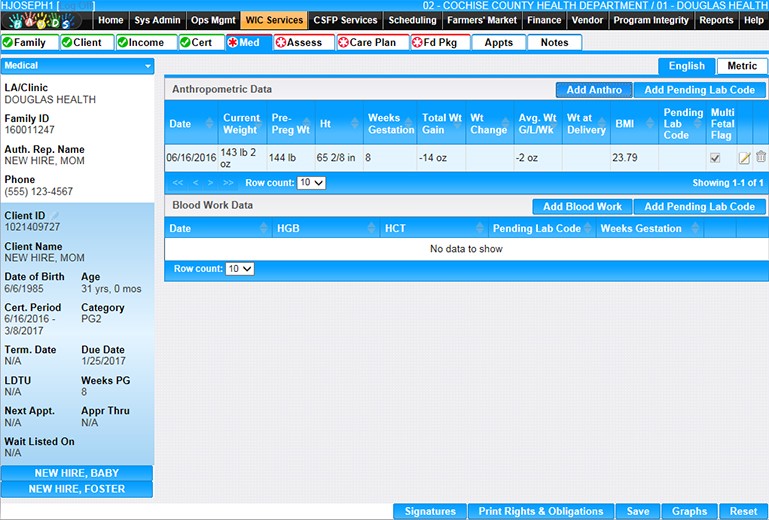Click the Graphs button at bottom
769x520 pixels.
pyautogui.click(x=689, y=511)
